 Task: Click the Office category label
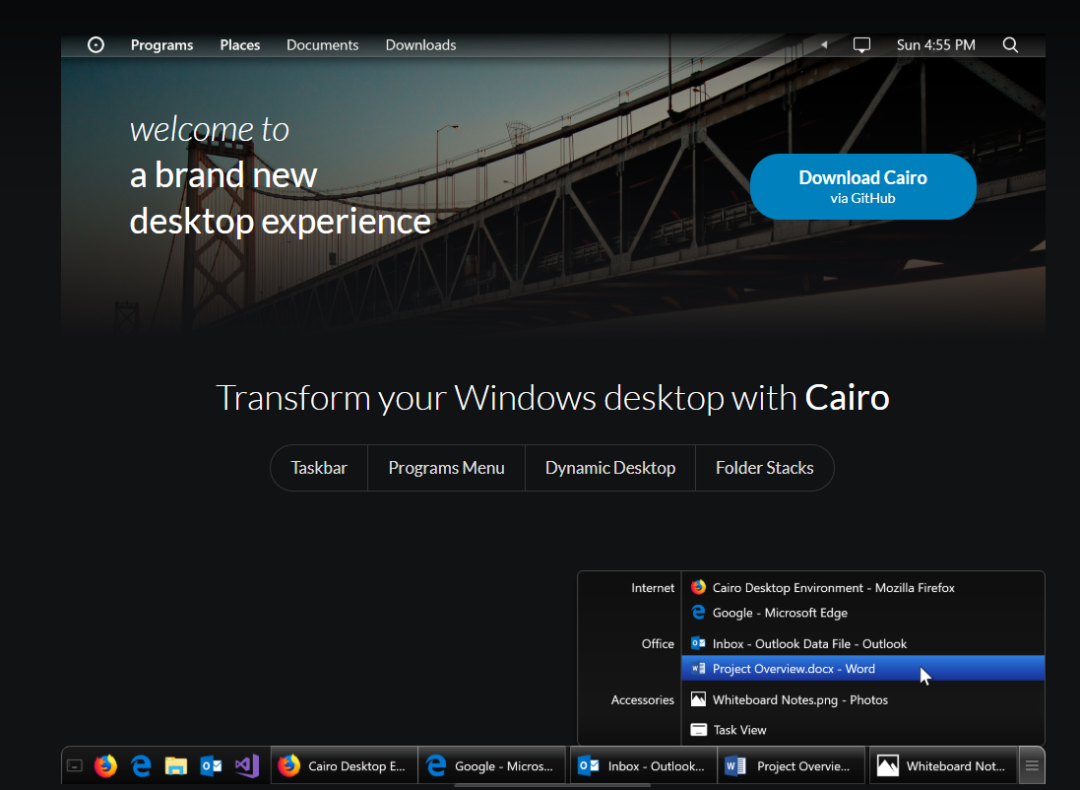point(658,643)
